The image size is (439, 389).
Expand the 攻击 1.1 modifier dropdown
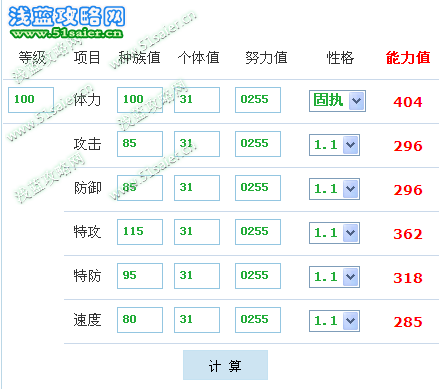(334, 145)
